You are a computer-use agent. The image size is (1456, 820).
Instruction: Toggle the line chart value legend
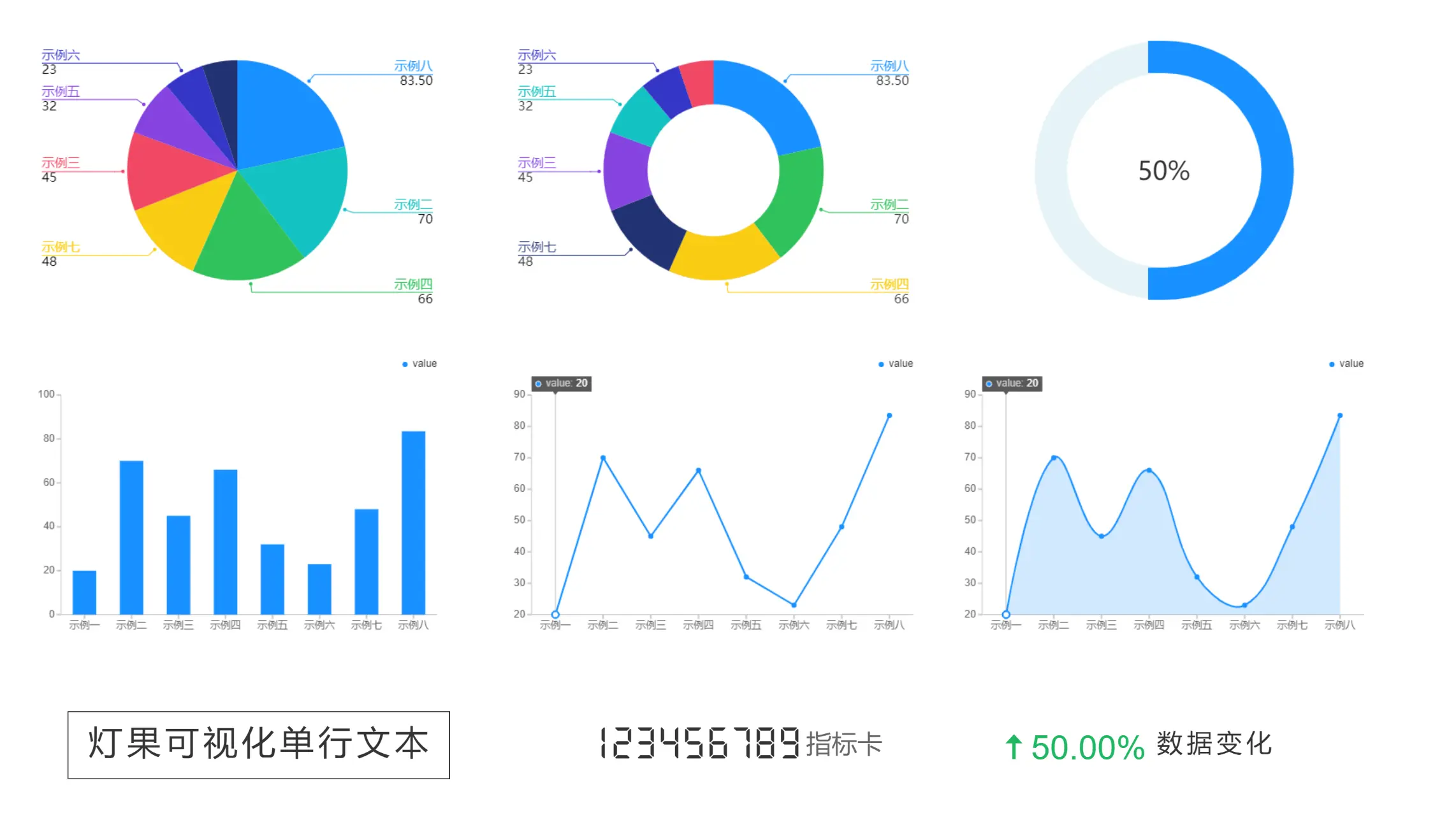point(895,364)
